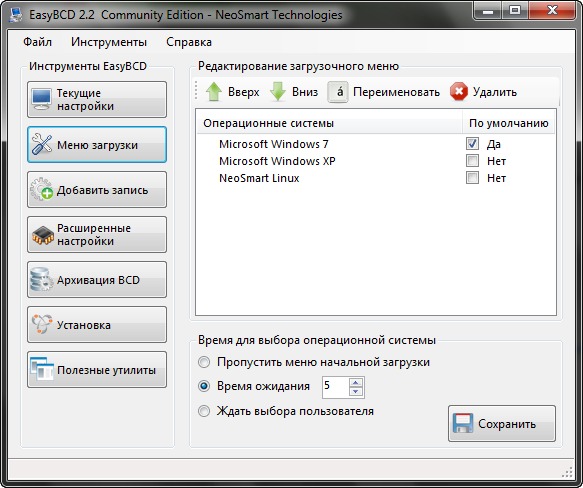Open Добавить запись gear-plus icon
The height and width of the screenshot is (488, 583).
point(41,190)
